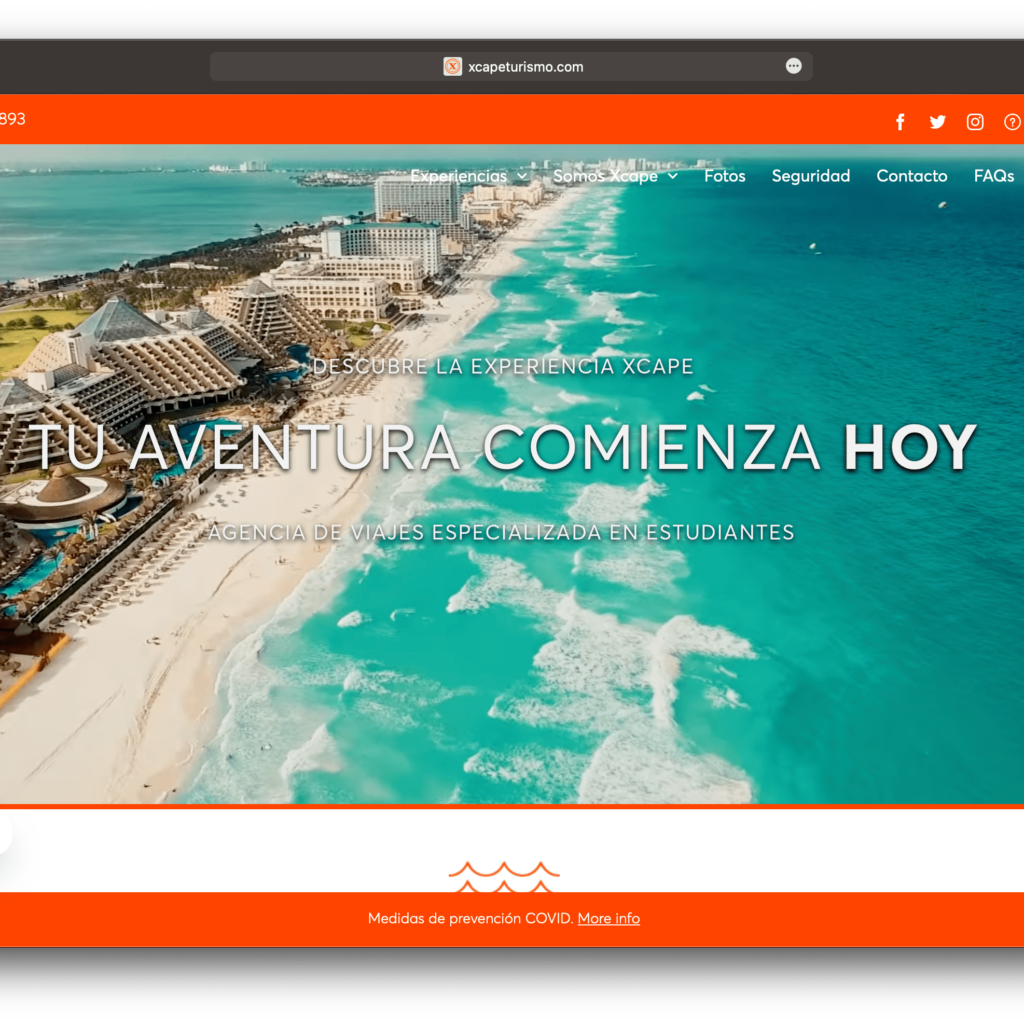
Task: Click the phone number ending in 893
Action: (12, 119)
